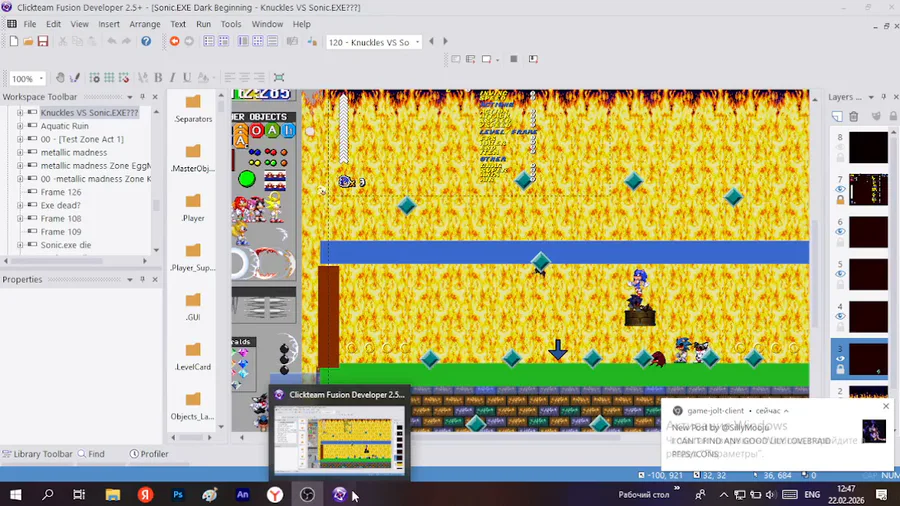Dismiss the game-jolt-client notification
Image resolution: width=900 pixels, height=506 pixels.
[886, 406]
